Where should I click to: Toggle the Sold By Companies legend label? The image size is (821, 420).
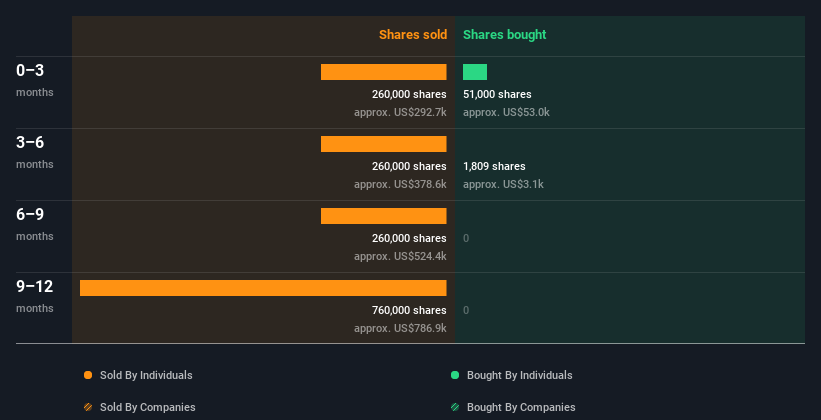click(x=147, y=408)
